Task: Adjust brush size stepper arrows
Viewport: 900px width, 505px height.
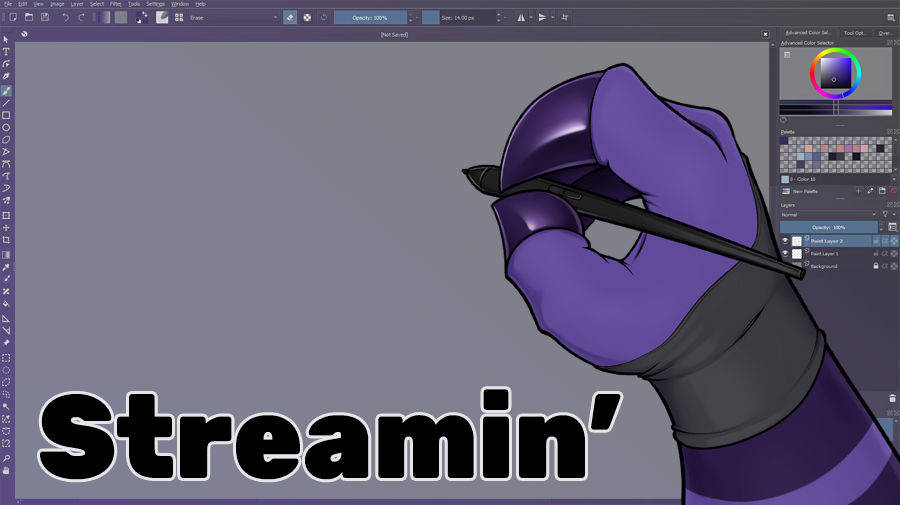Action: [x=499, y=18]
